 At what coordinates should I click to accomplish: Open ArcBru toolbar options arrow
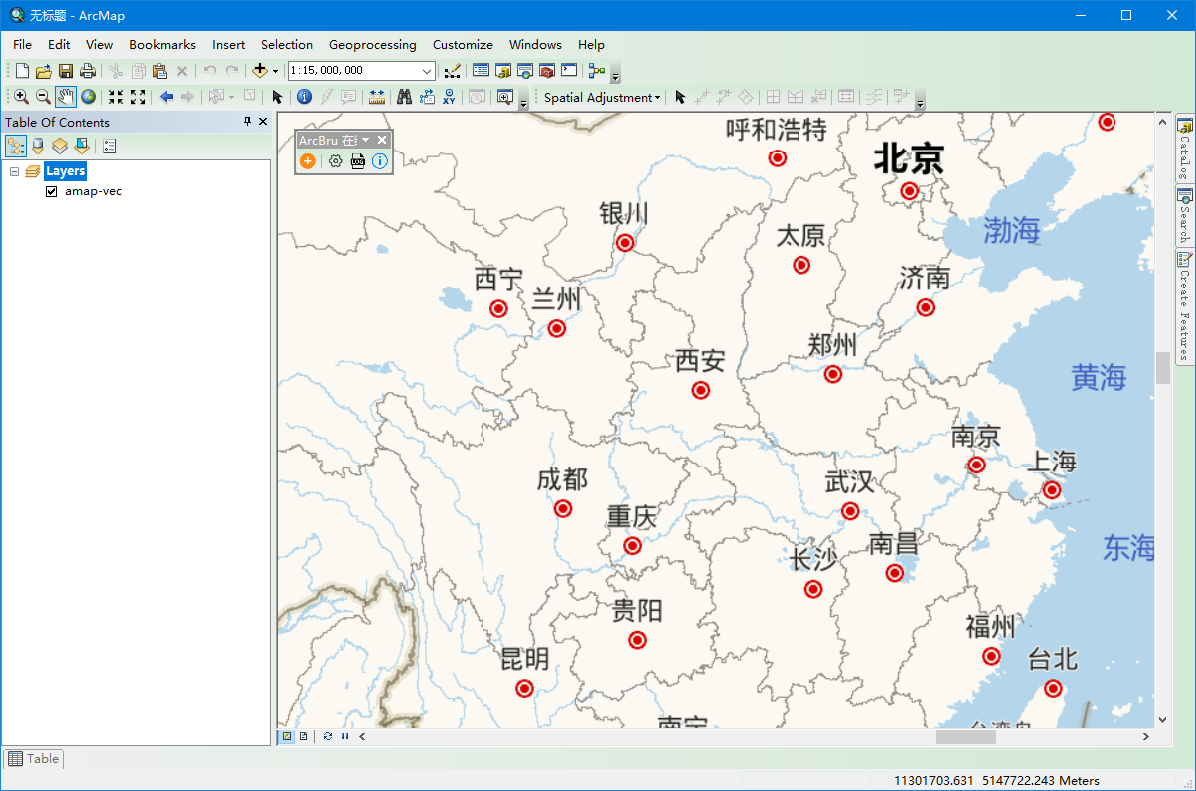click(x=366, y=140)
